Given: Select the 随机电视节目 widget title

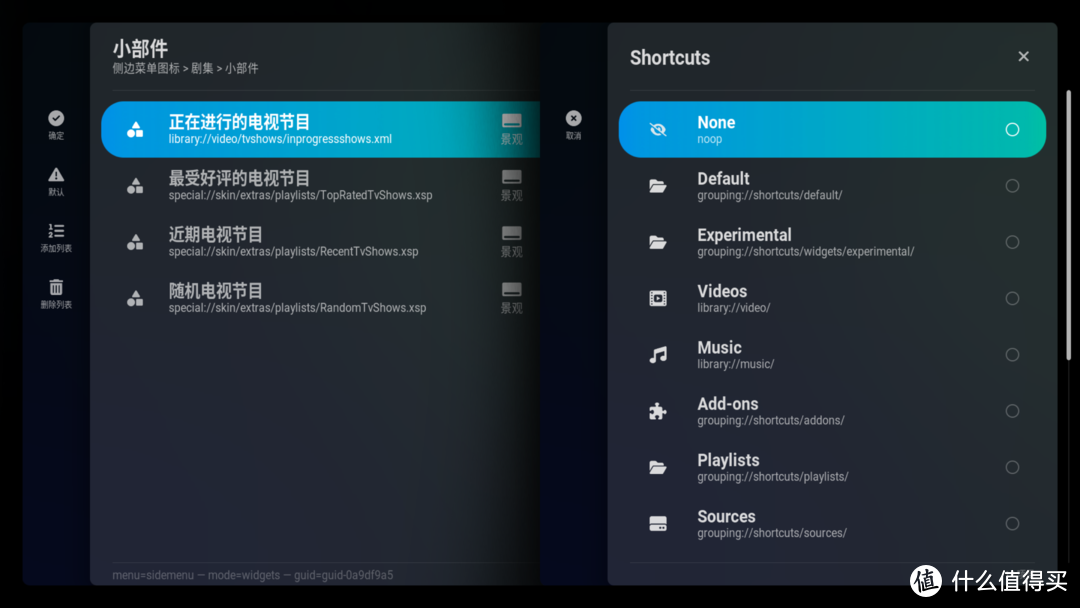Looking at the screenshot, I should click(x=216, y=291).
